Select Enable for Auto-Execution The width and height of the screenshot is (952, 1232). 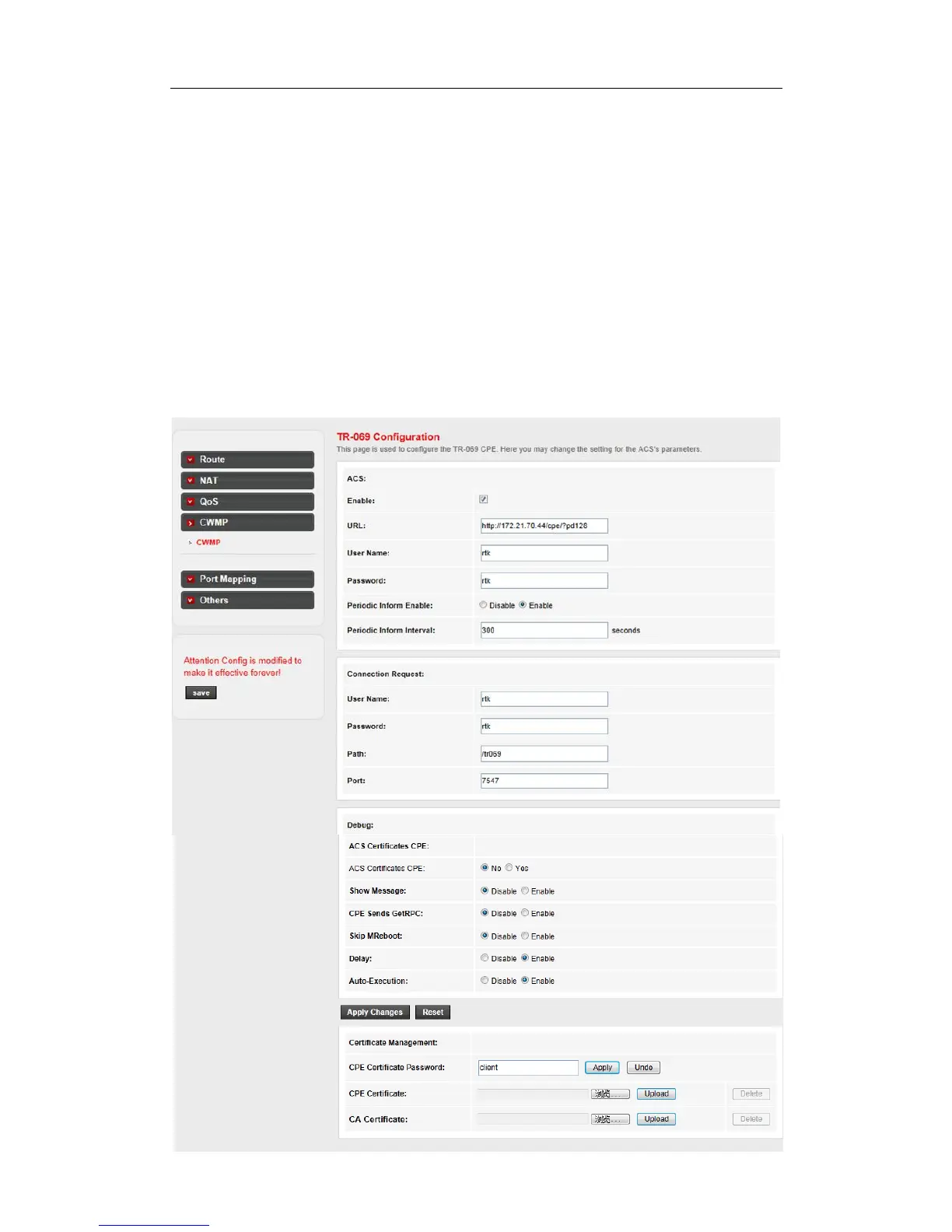click(525, 981)
